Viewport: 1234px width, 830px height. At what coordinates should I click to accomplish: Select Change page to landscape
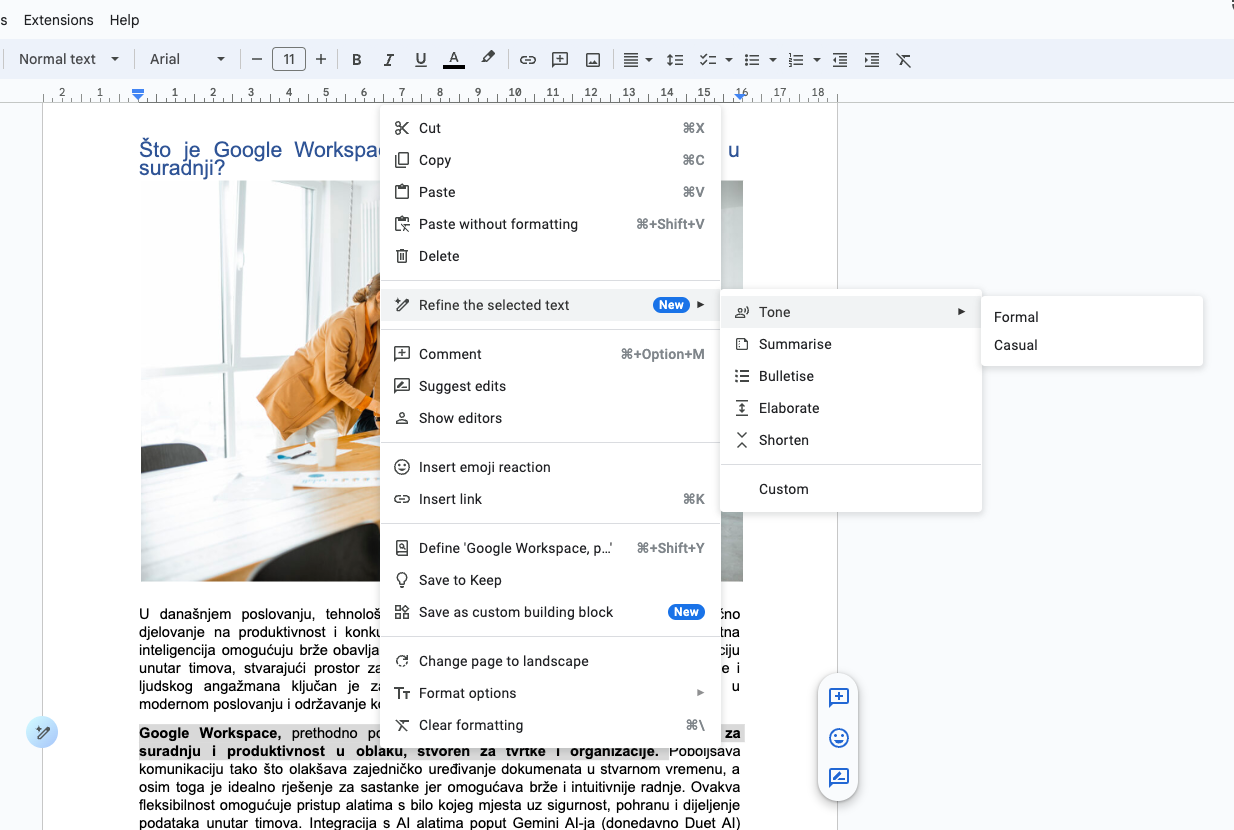tap(550, 661)
